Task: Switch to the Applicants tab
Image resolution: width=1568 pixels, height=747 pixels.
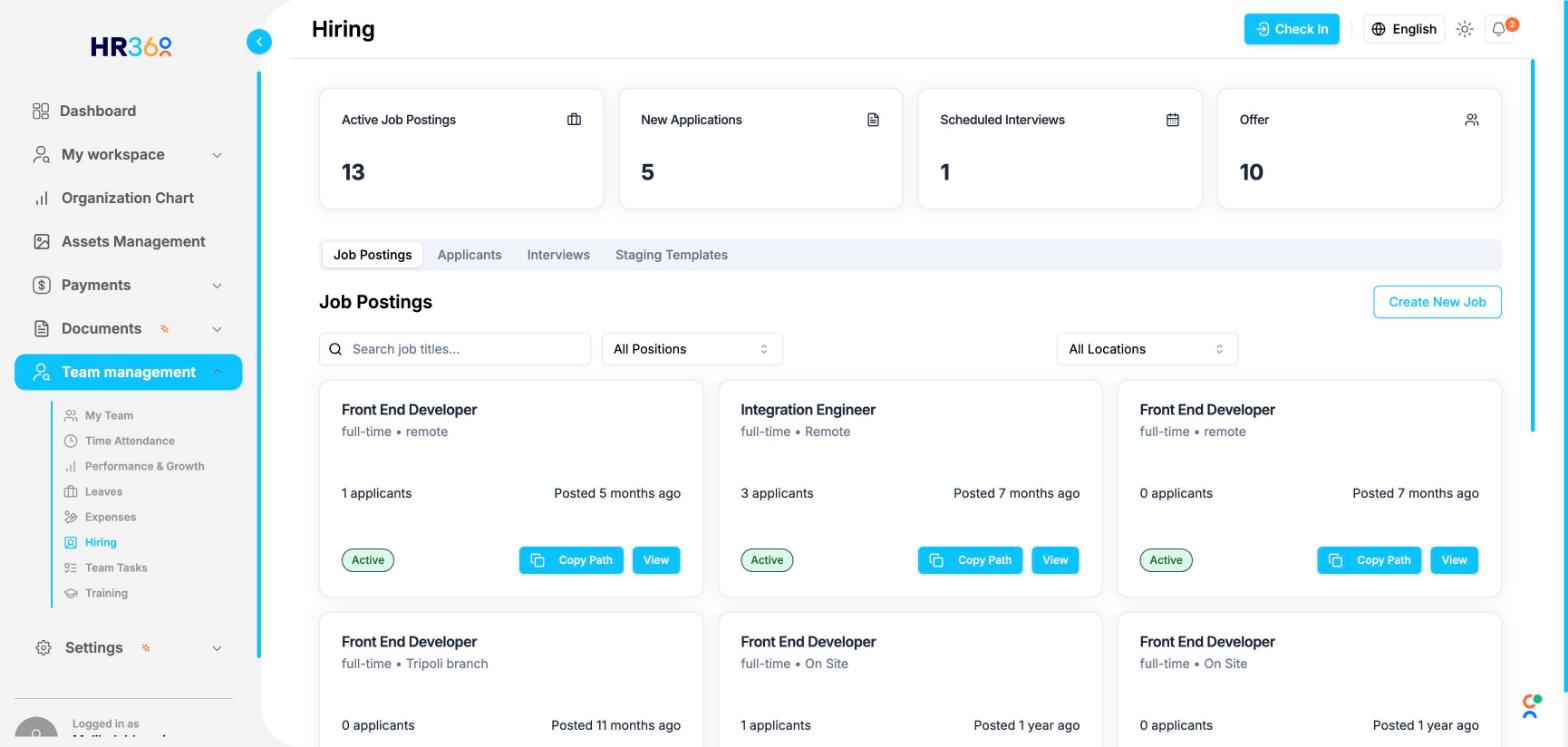Action: point(469,255)
